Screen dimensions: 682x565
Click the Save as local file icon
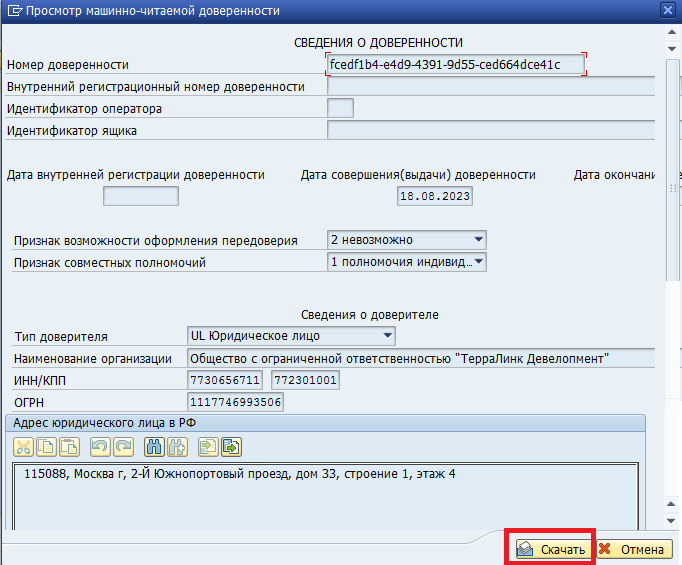[232, 446]
